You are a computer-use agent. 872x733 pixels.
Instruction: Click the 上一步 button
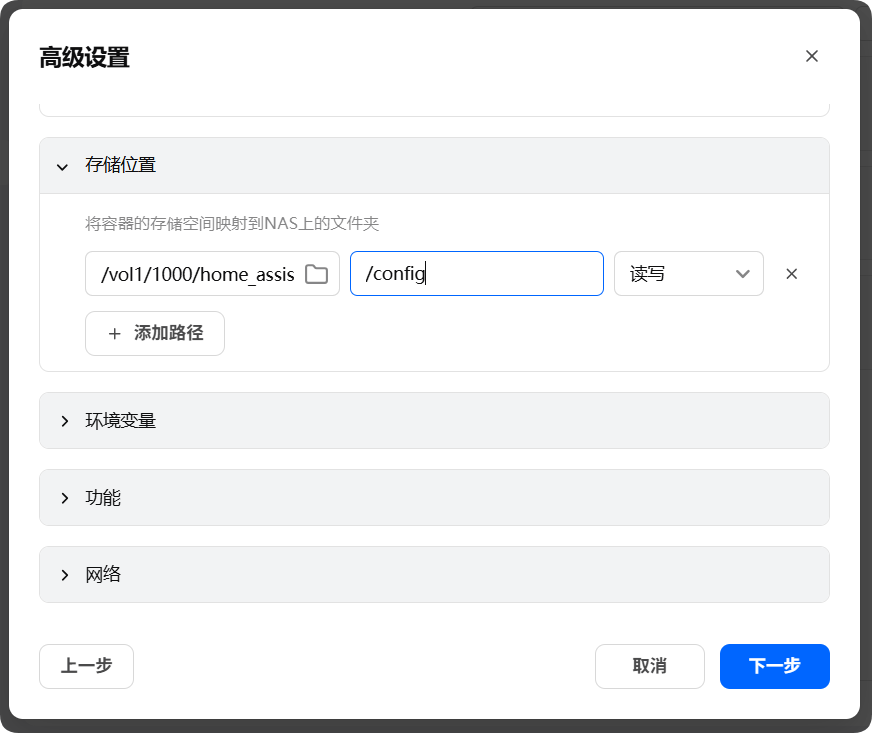(x=86, y=666)
